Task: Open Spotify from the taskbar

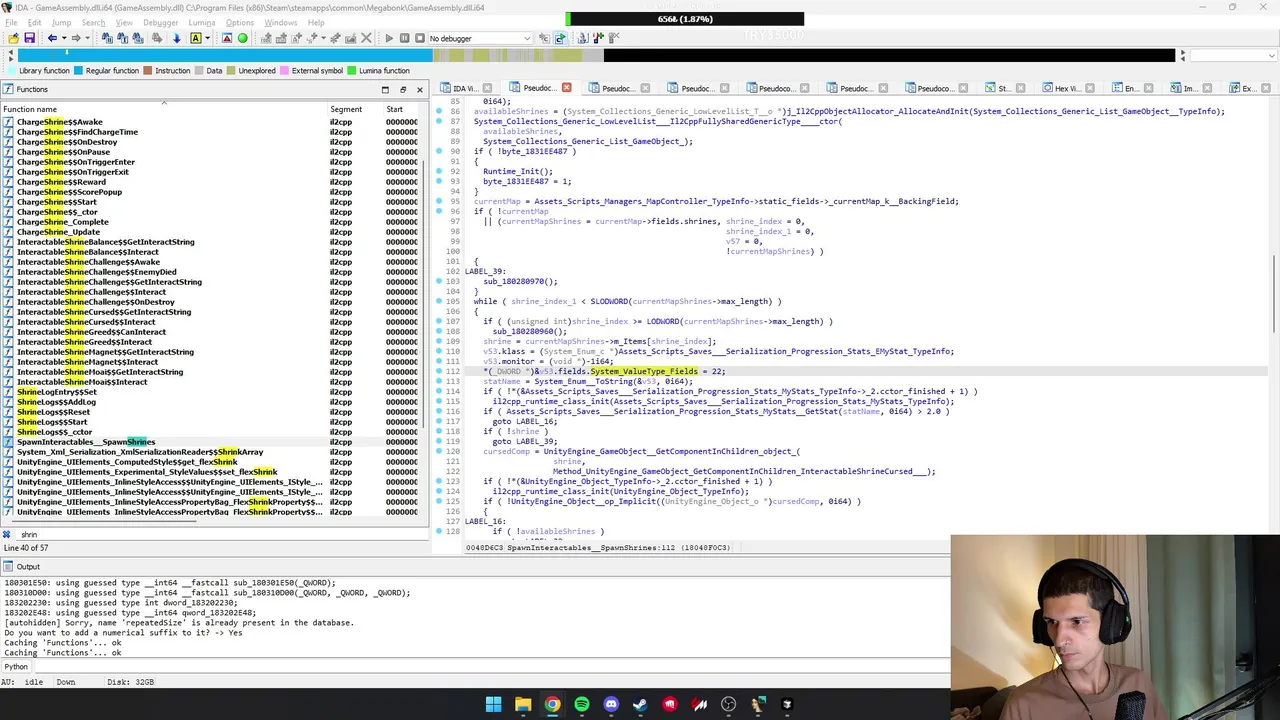Action: pos(582,704)
